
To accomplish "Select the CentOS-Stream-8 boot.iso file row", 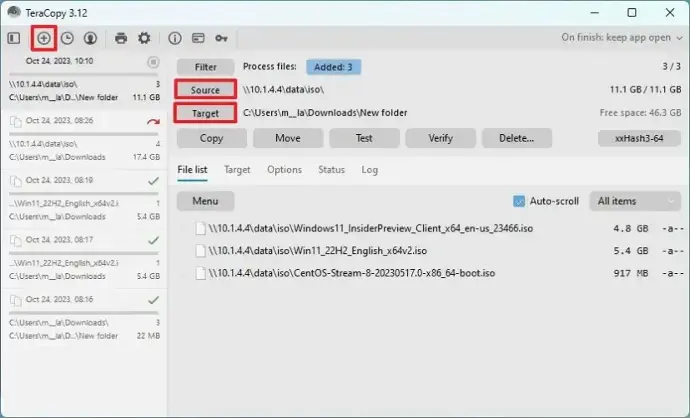I will pyautogui.click(x=431, y=273).
